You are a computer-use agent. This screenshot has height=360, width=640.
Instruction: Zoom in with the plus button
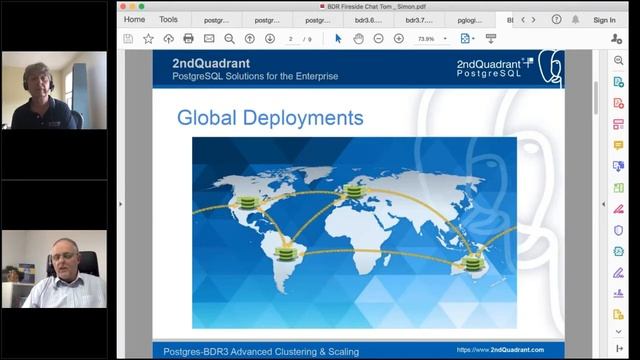click(x=399, y=39)
